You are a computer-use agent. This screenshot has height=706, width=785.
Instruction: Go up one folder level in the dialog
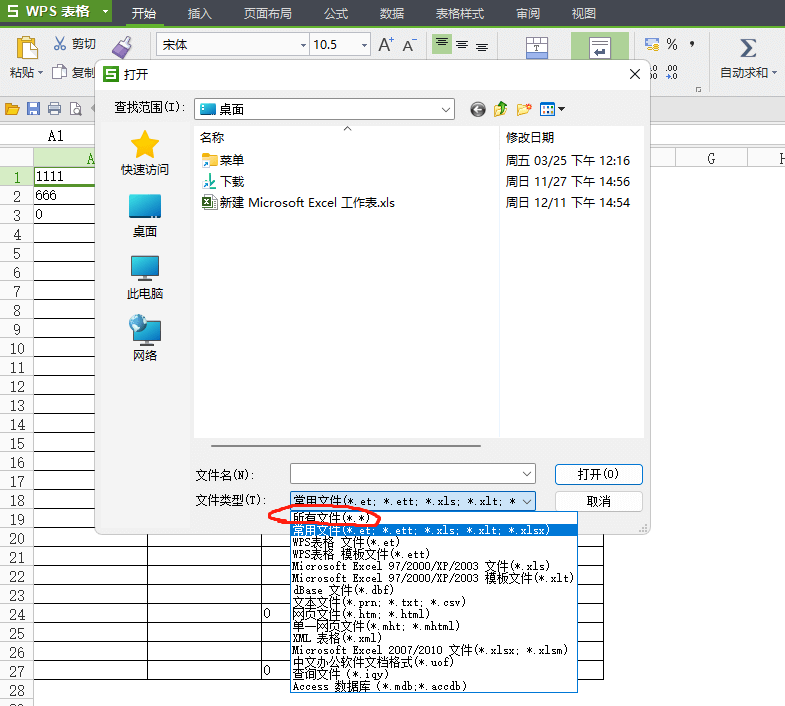501,109
